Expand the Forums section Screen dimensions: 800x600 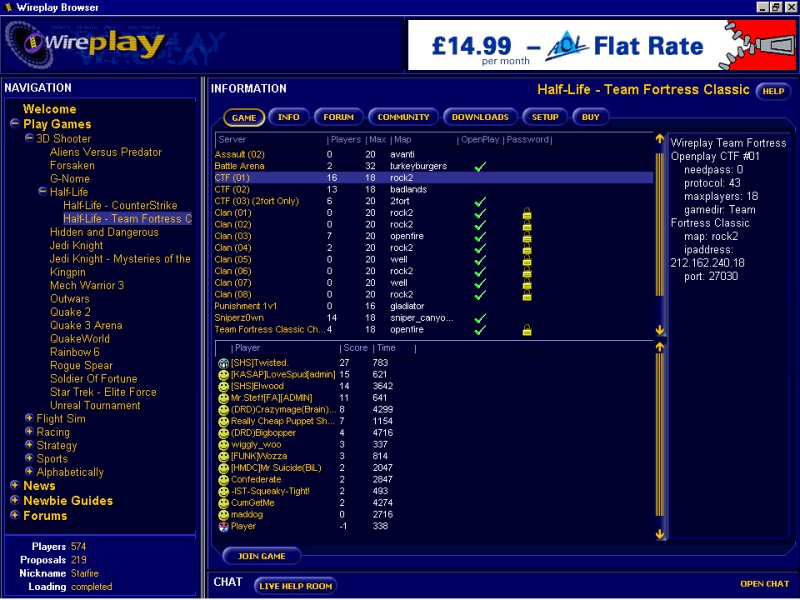click(15, 515)
